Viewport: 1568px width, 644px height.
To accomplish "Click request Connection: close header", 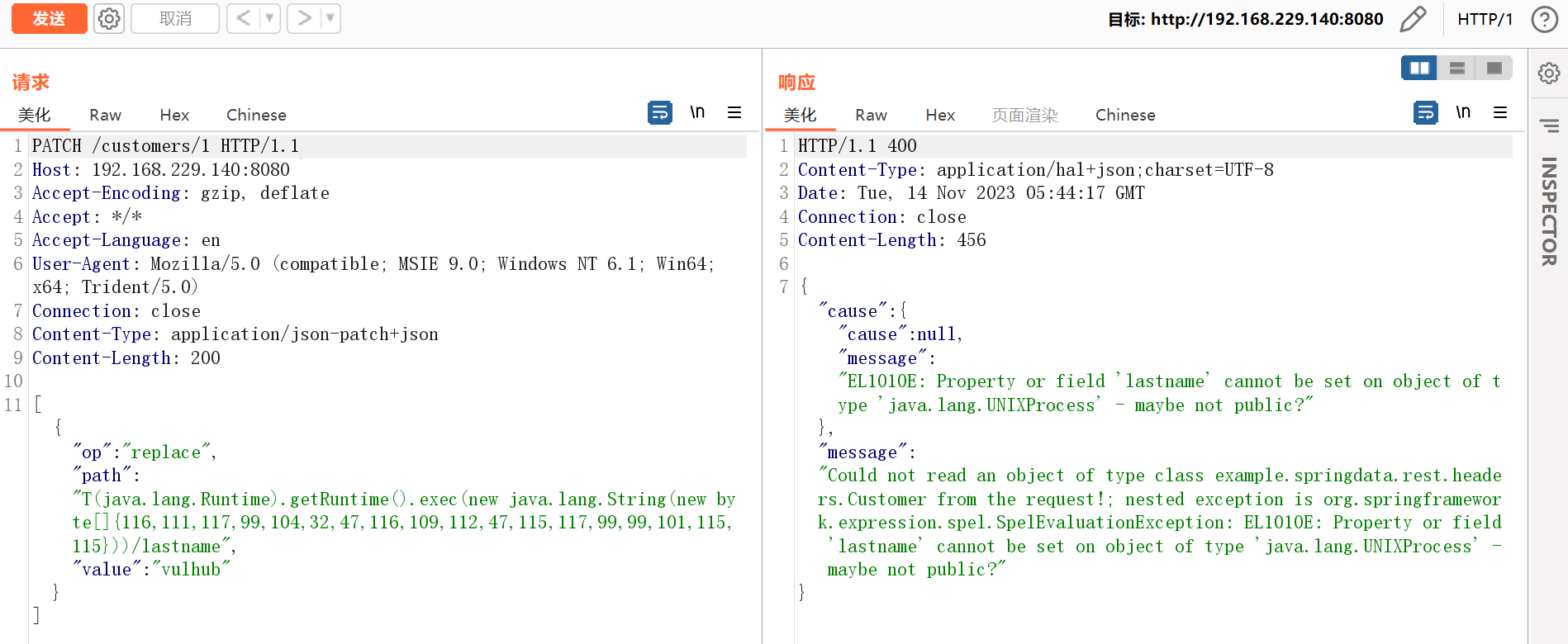I will tap(116, 311).
